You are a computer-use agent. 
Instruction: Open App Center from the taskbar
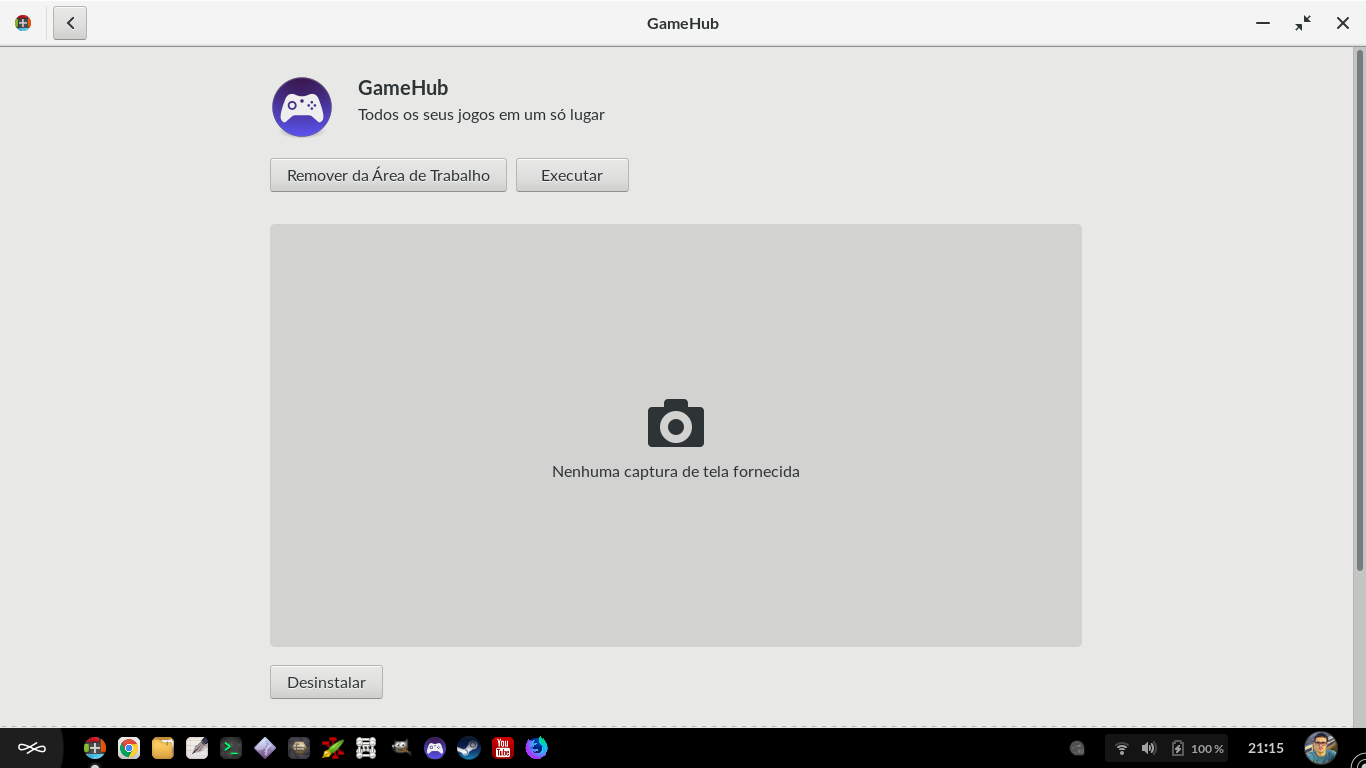pyautogui.click(x=95, y=748)
